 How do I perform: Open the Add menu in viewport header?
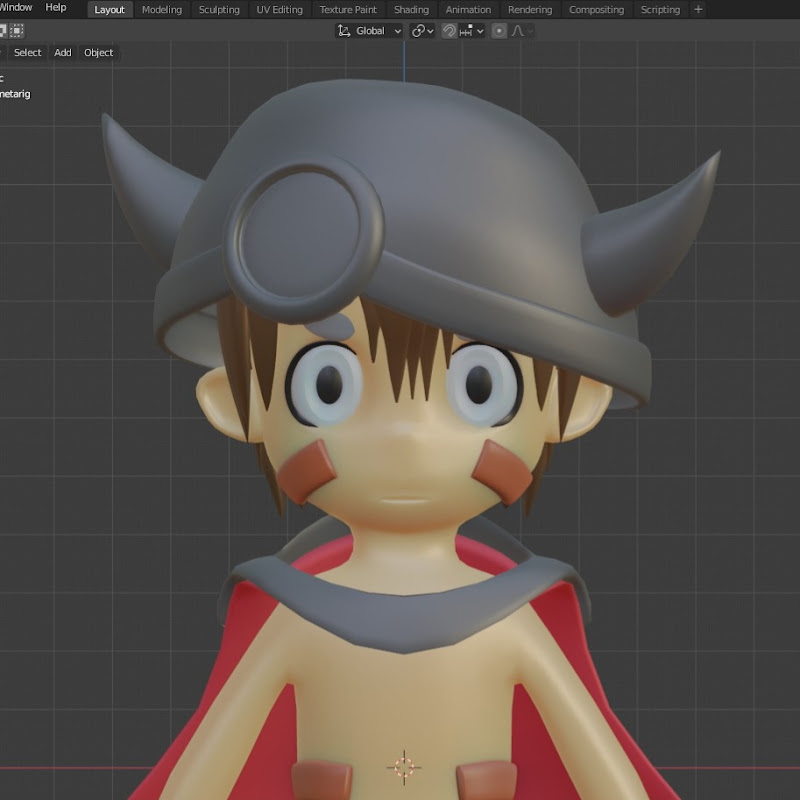[x=63, y=53]
